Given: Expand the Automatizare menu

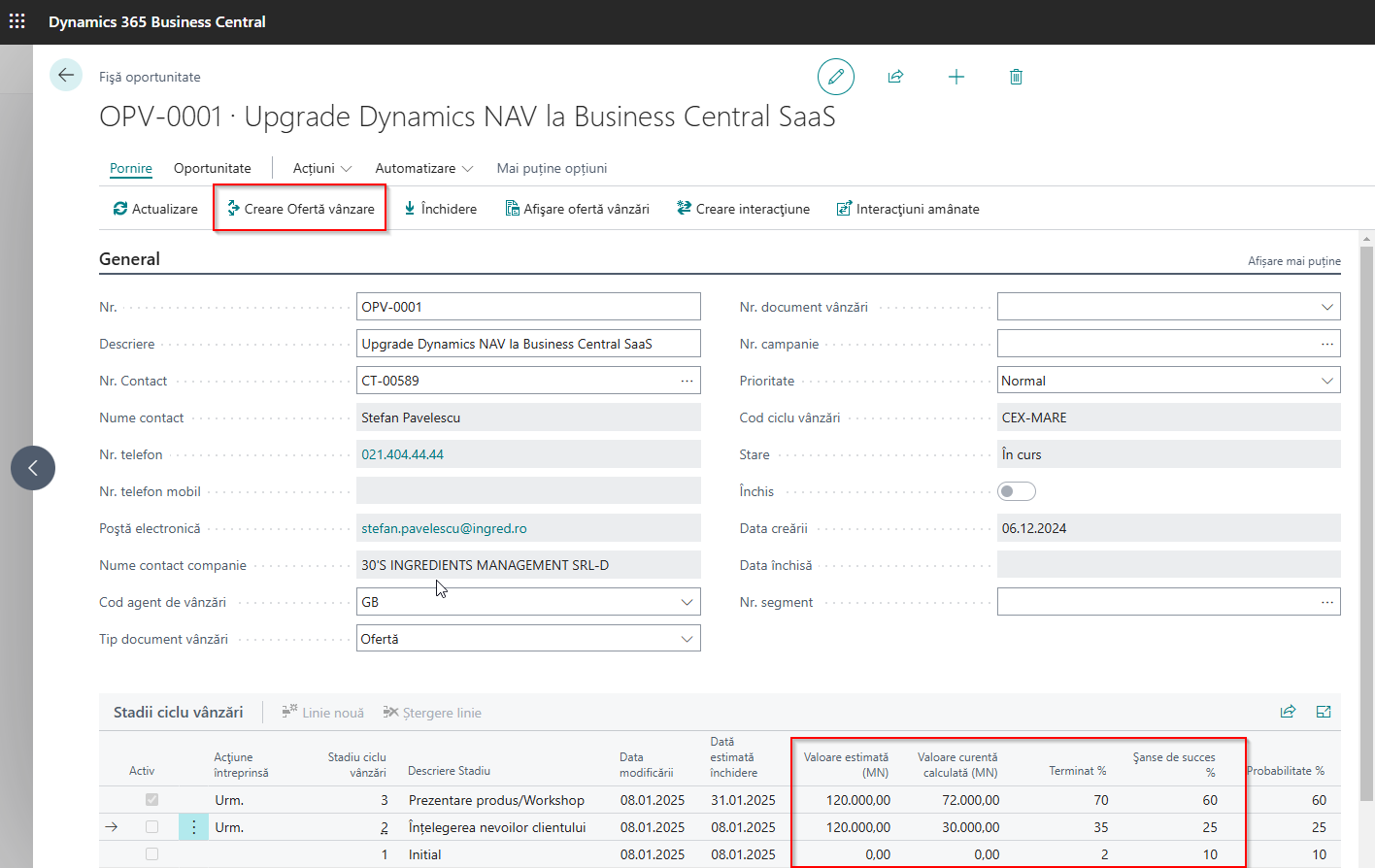Looking at the screenshot, I should pyautogui.click(x=424, y=168).
